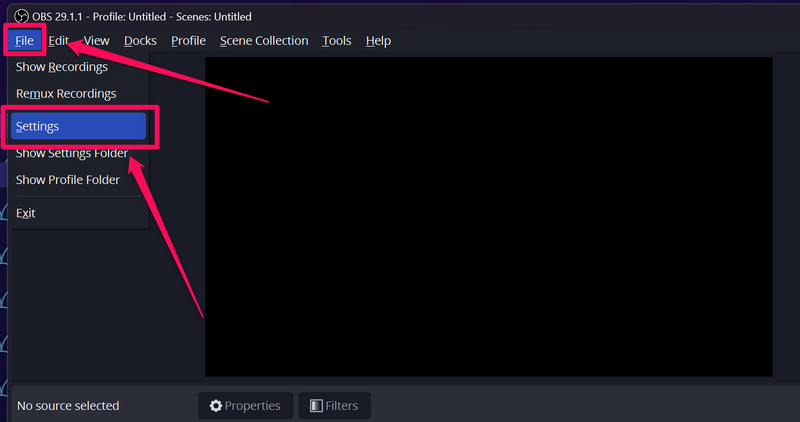Click the OBS logo in title bar
The image size is (800, 422).
pyautogui.click(x=21, y=17)
